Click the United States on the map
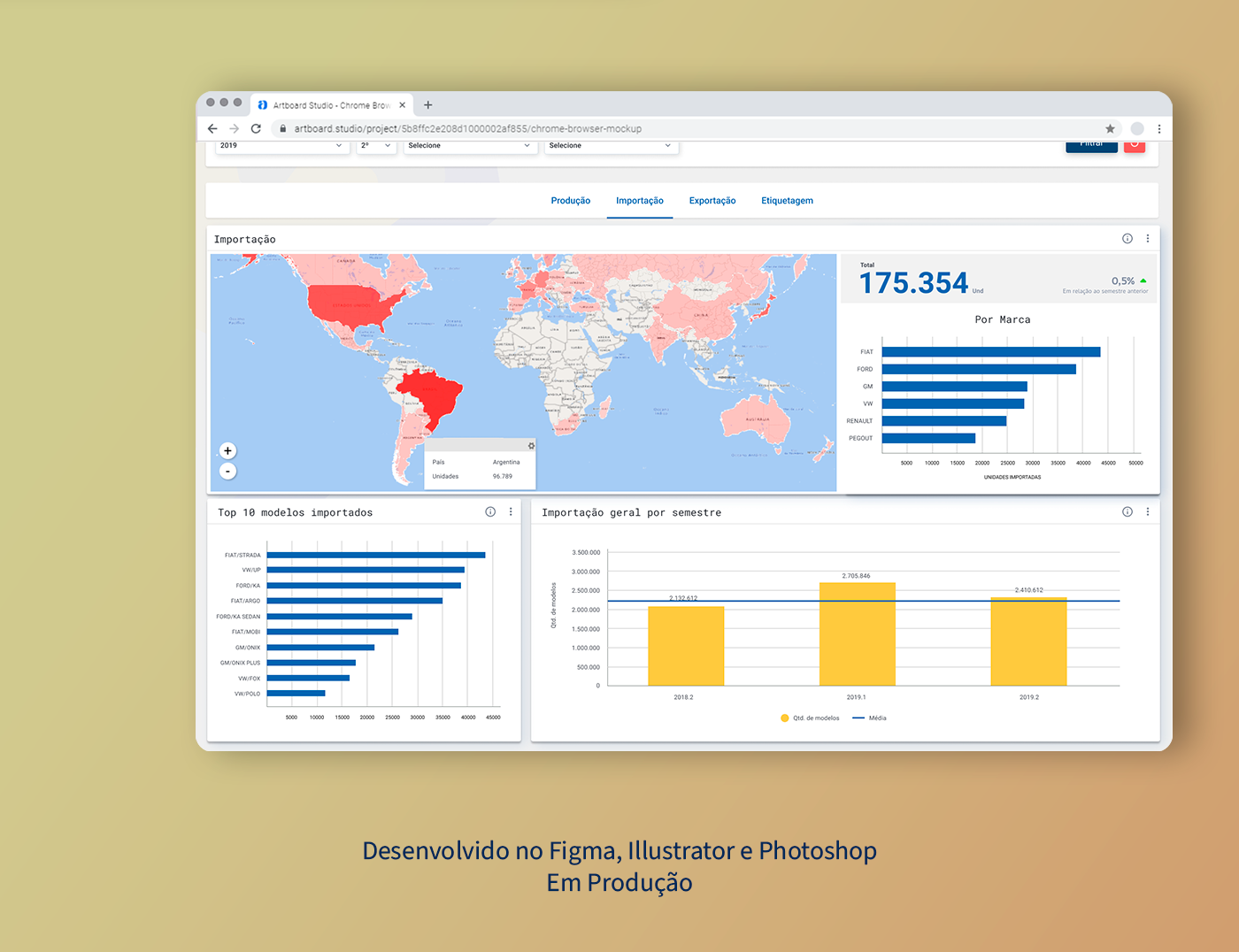 click(351, 306)
